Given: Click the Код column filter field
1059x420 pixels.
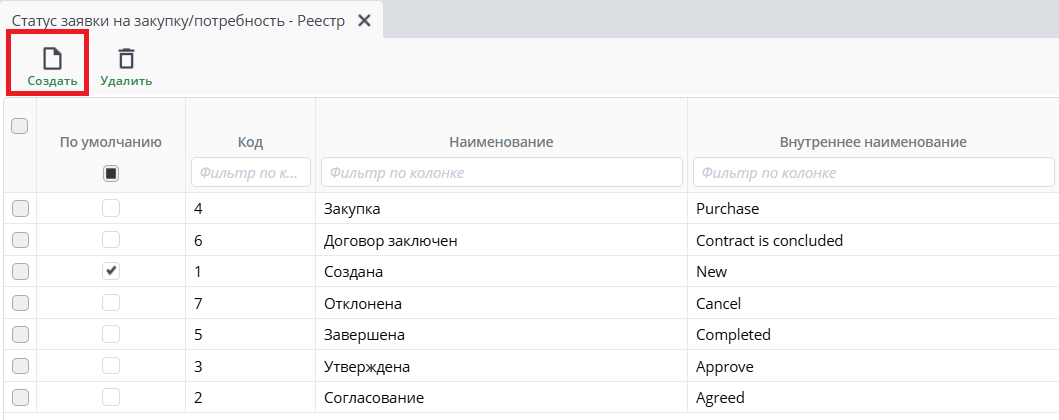Looking at the screenshot, I should 251,173.
